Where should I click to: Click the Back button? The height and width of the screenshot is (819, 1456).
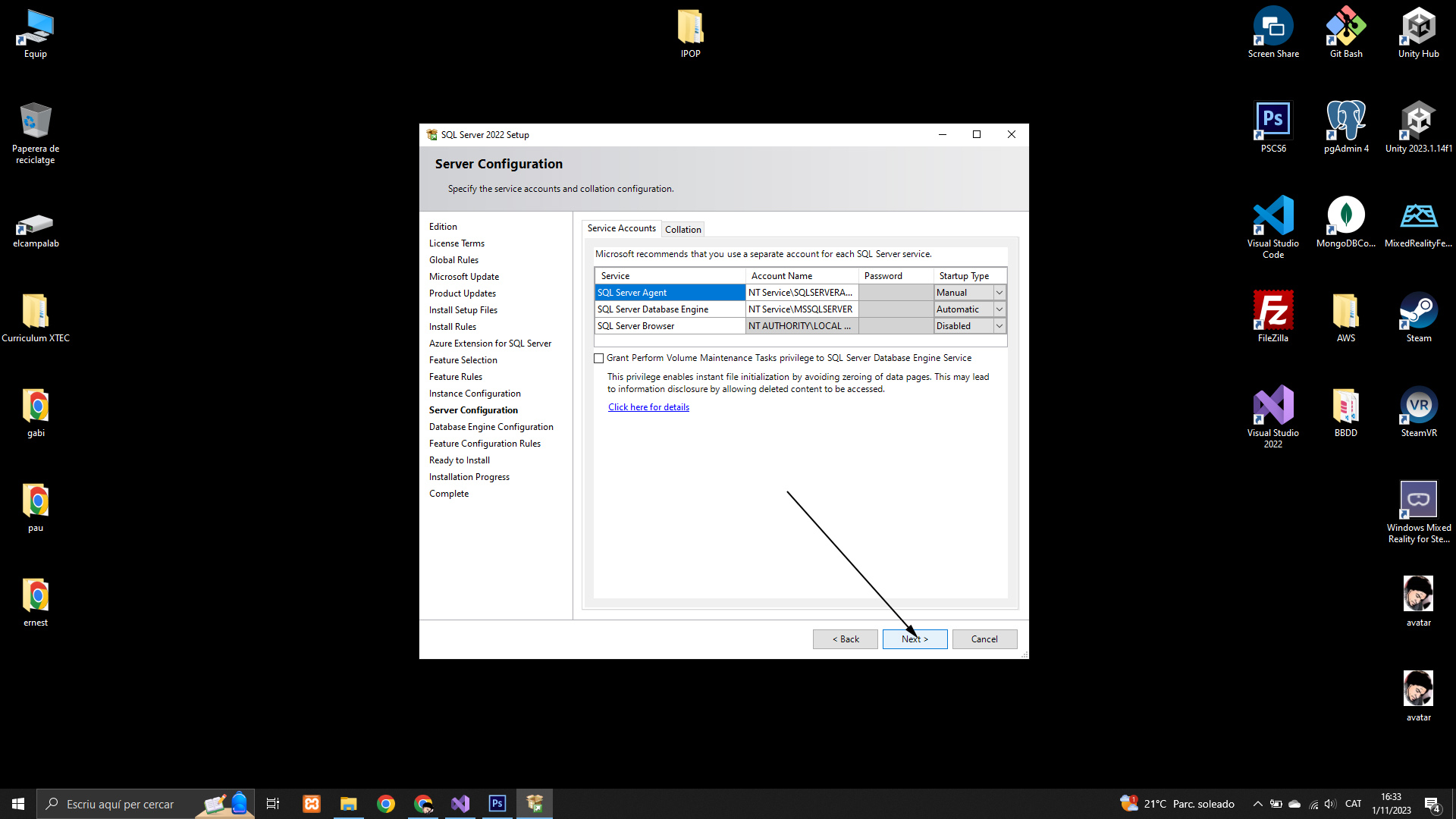tap(845, 639)
